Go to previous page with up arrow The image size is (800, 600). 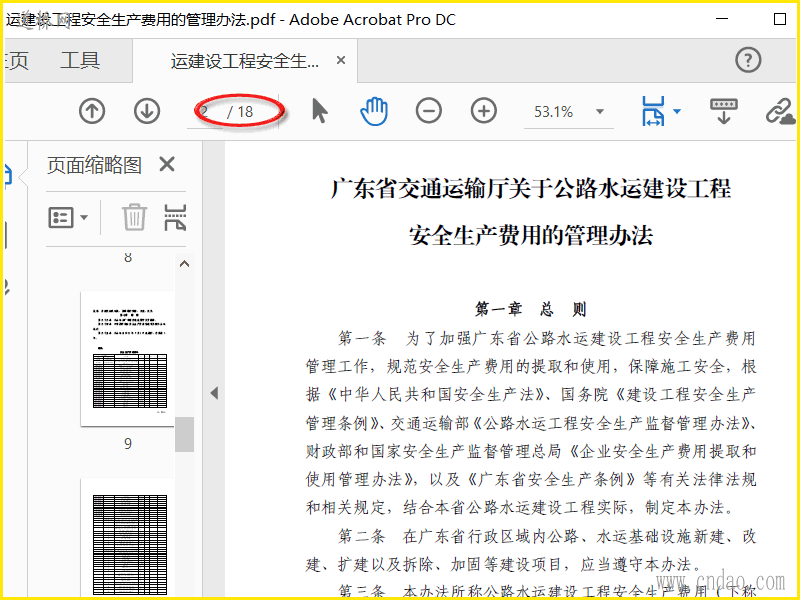click(x=92, y=111)
